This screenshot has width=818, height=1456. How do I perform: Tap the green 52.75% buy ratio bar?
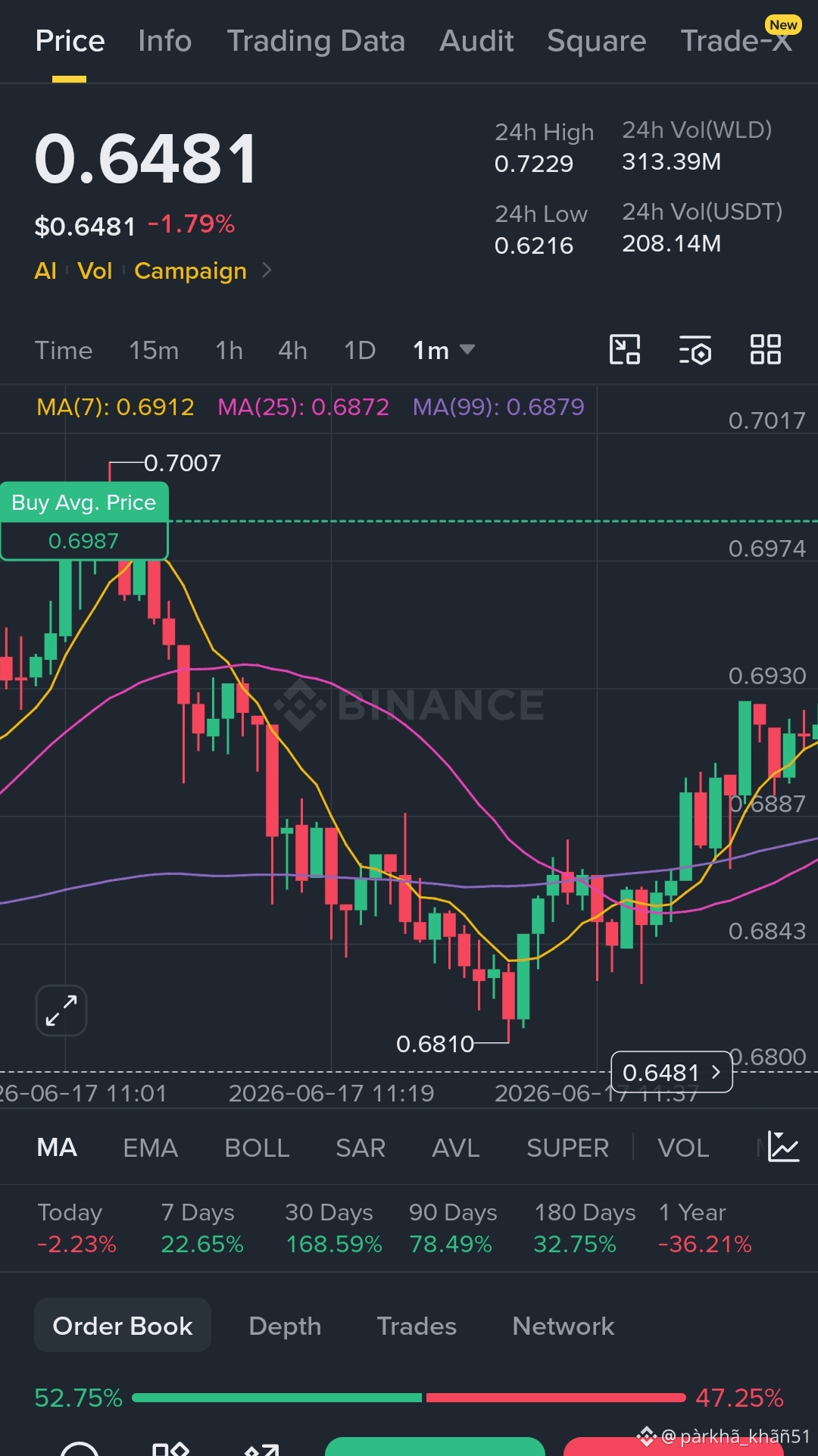[276, 1398]
